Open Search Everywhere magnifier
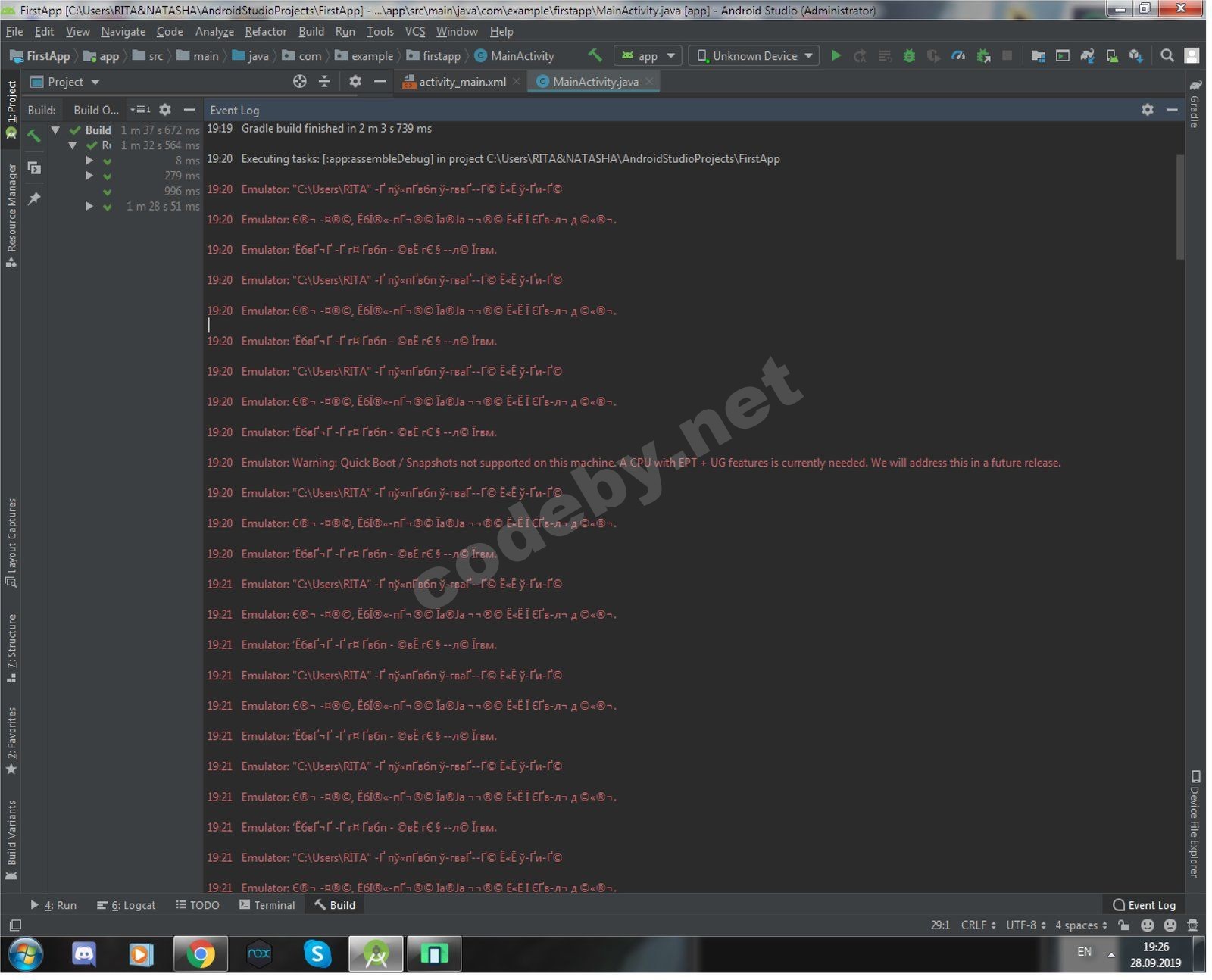Image resolution: width=1212 pixels, height=980 pixels. 1167,55
